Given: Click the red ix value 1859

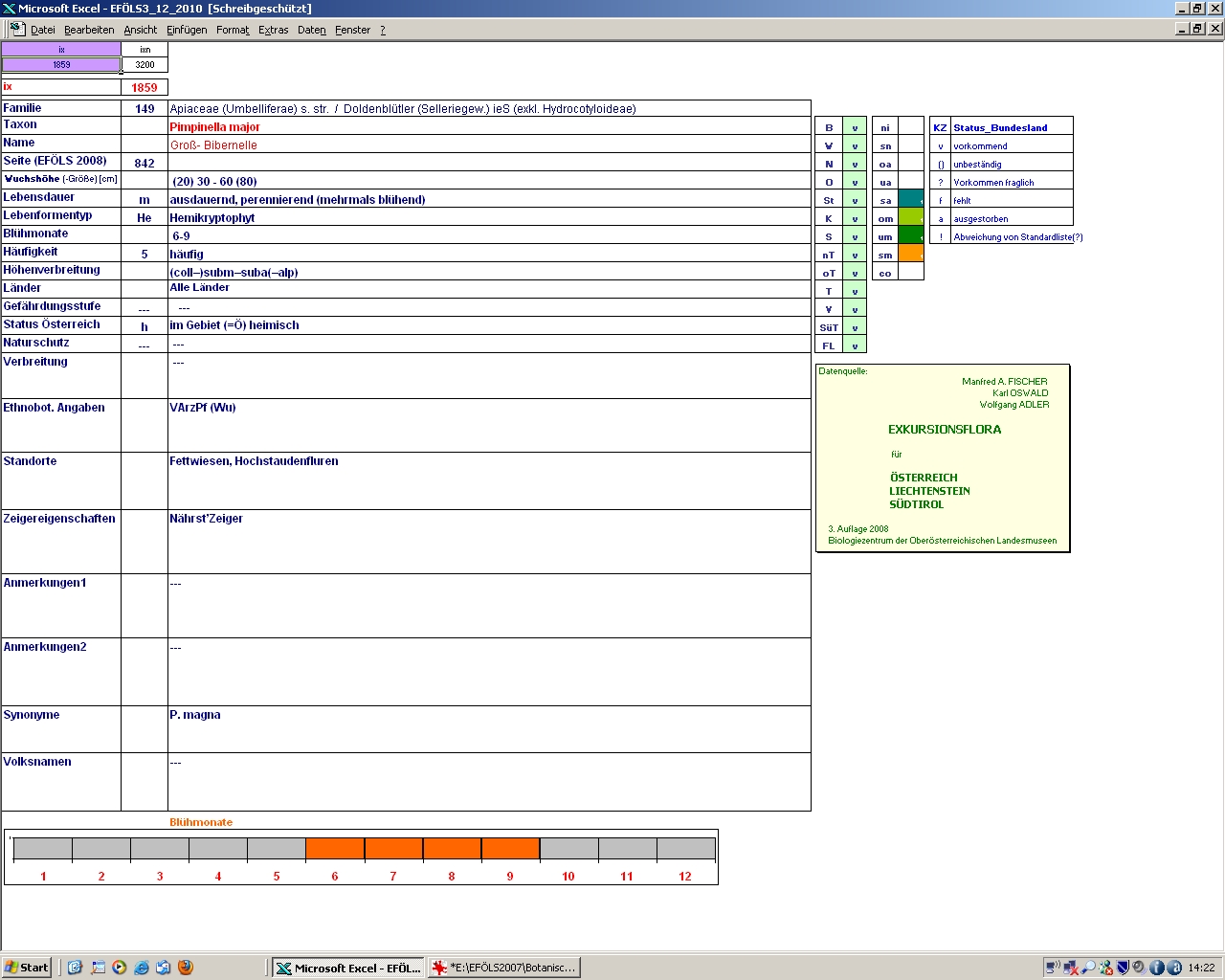Looking at the screenshot, I should [x=145, y=87].
